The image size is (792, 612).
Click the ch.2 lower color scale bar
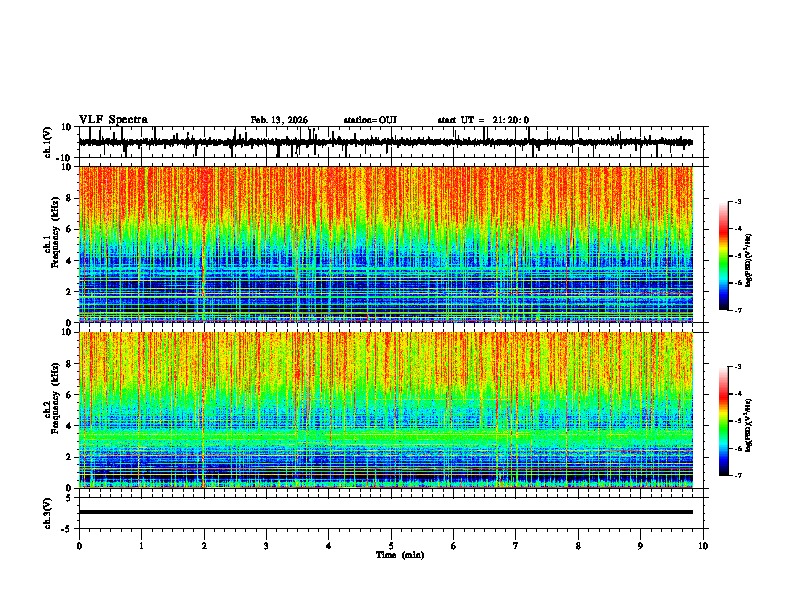tap(724, 421)
